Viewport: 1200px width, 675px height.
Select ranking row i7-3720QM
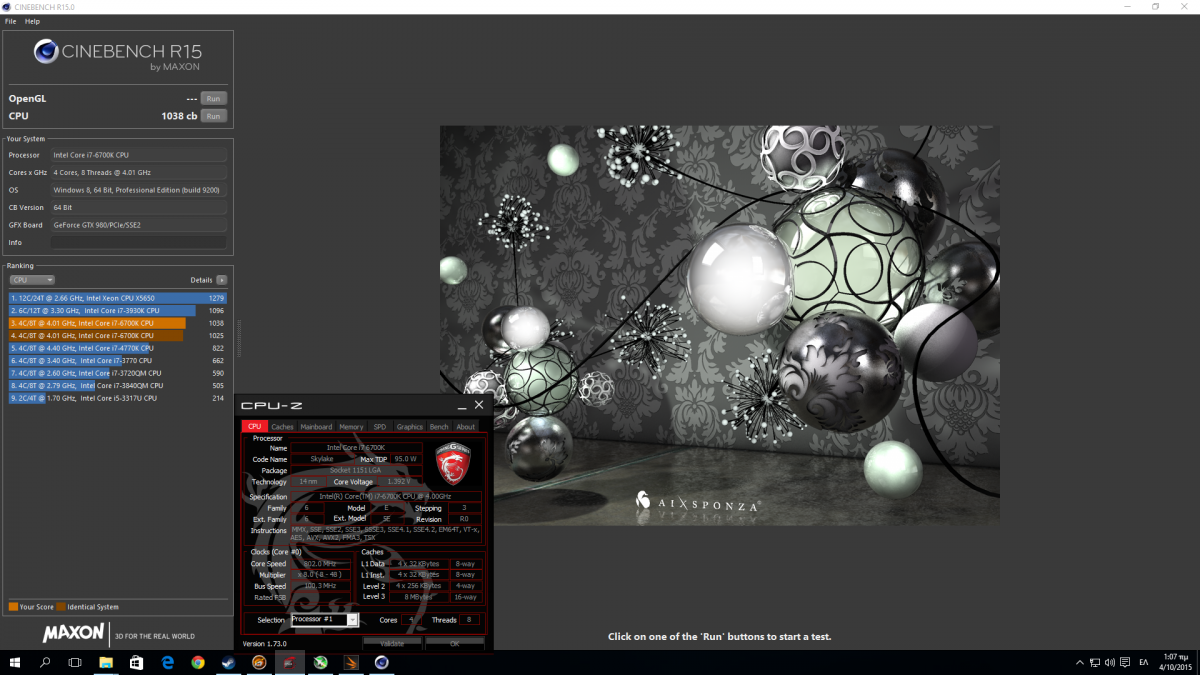point(118,373)
